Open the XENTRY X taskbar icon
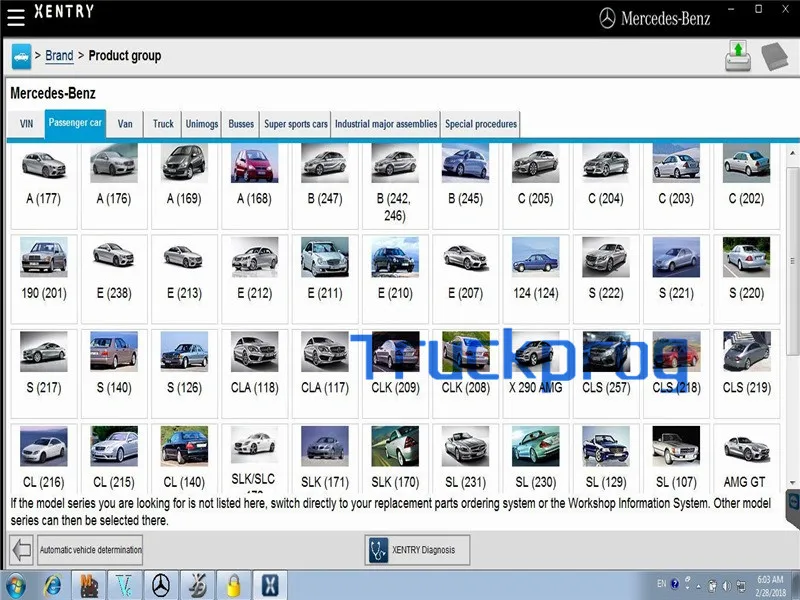This screenshot has height=600, width=800. 270,585
